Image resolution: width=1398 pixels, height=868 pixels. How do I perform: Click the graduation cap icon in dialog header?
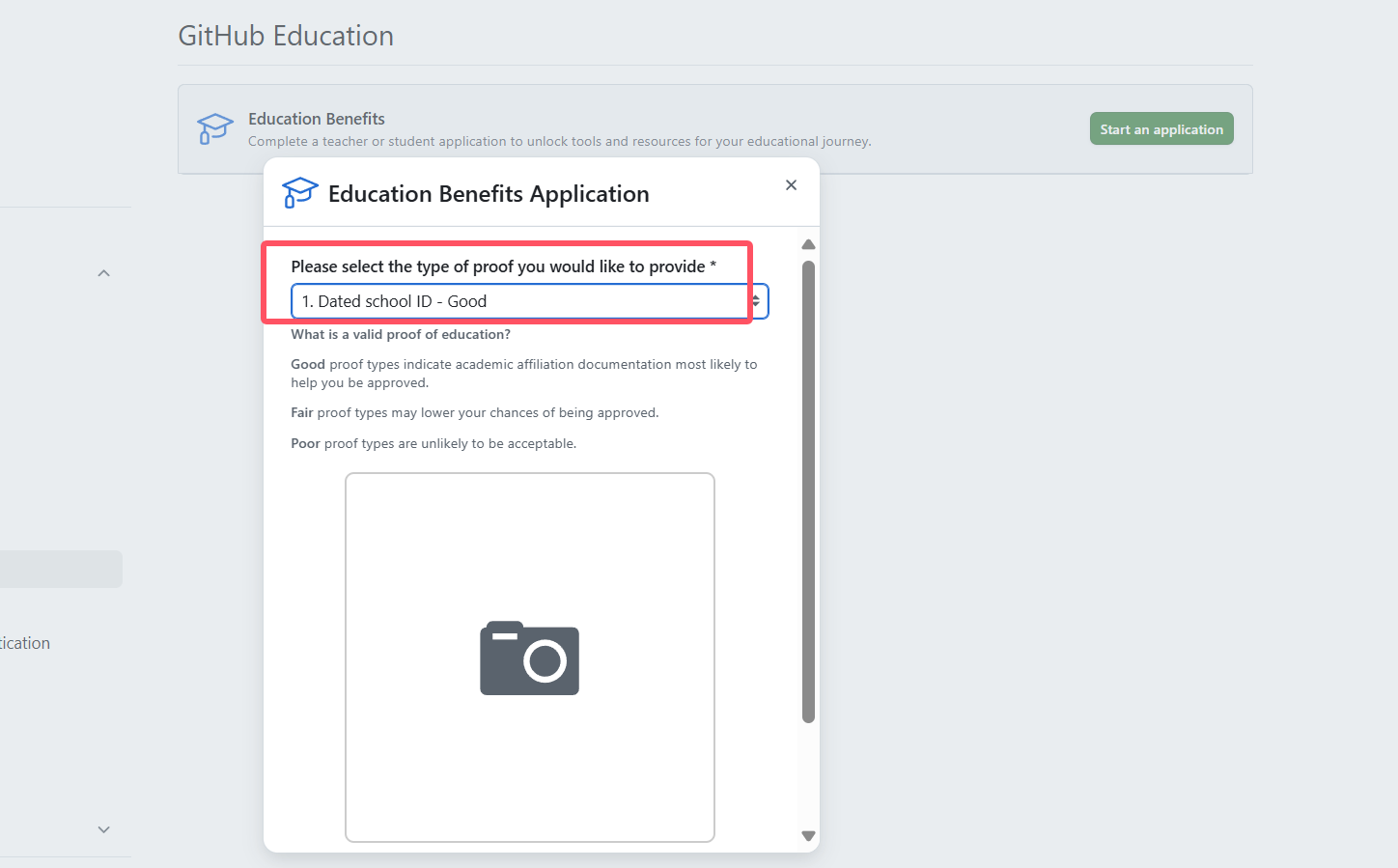(x=299, y=193)
